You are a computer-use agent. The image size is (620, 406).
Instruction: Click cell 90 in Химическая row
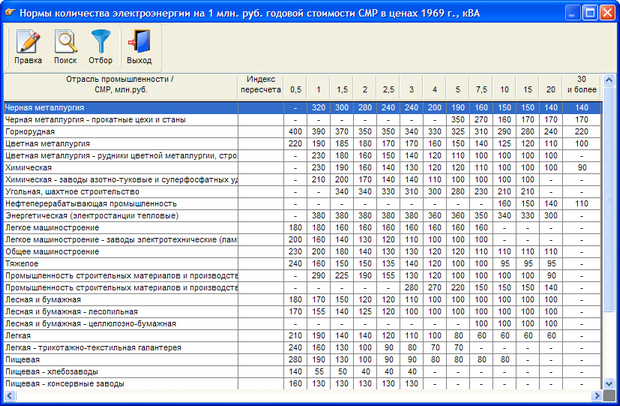coord(582,168)
